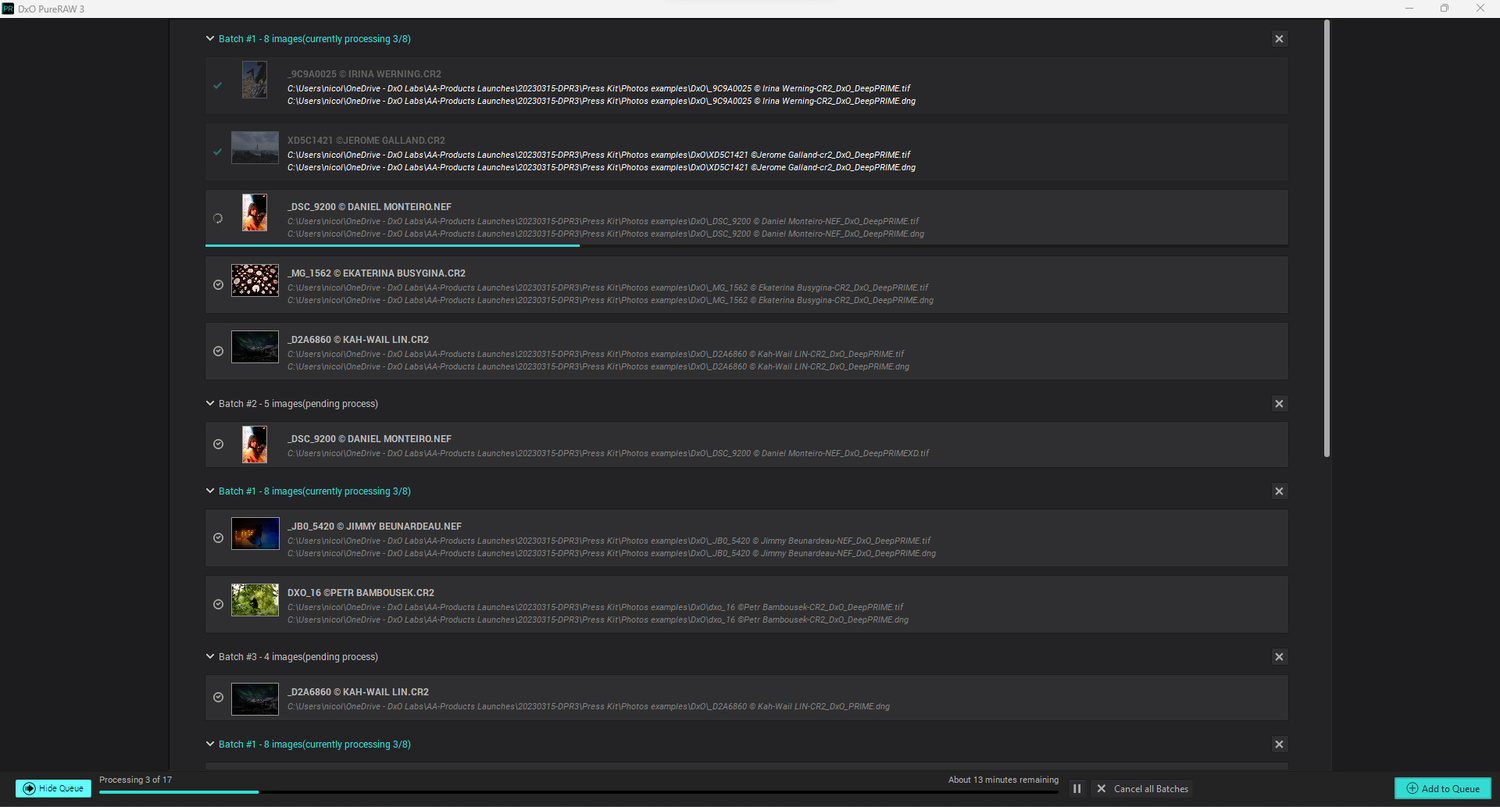Viewport: 1500px width, 807px height.
Task: Click pending status icon on DXO_16 row
Action: (218, 604)
